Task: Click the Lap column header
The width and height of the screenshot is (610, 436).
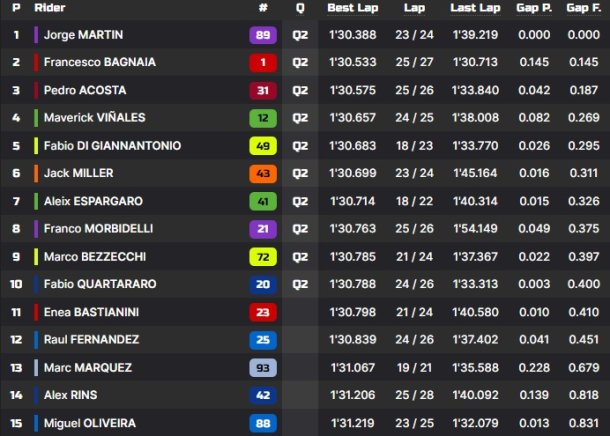Action: pyautogui.click(x=414, y=8)
